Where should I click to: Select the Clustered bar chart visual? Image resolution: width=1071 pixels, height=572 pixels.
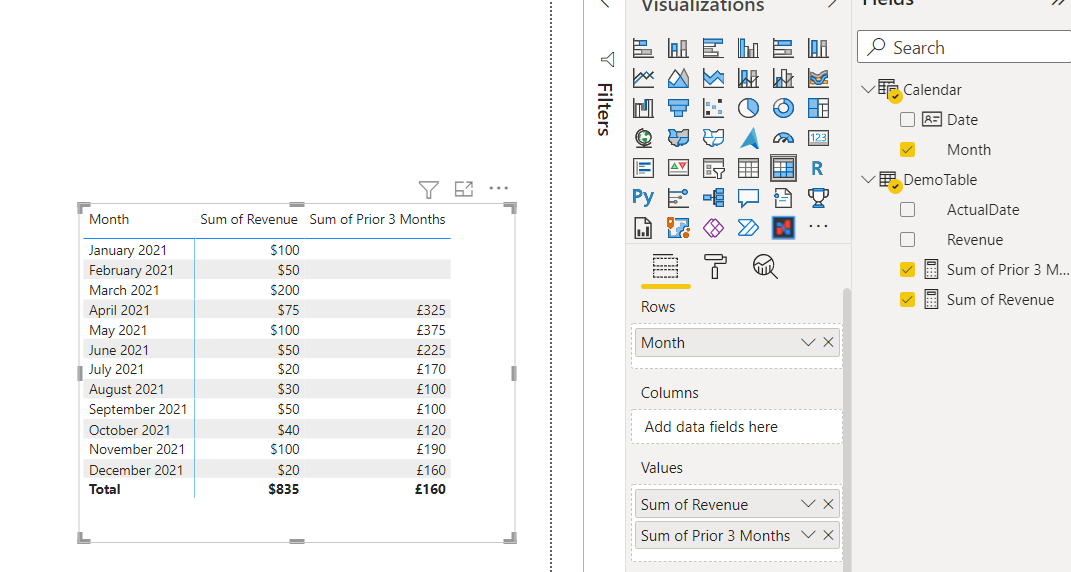(713, 48)
